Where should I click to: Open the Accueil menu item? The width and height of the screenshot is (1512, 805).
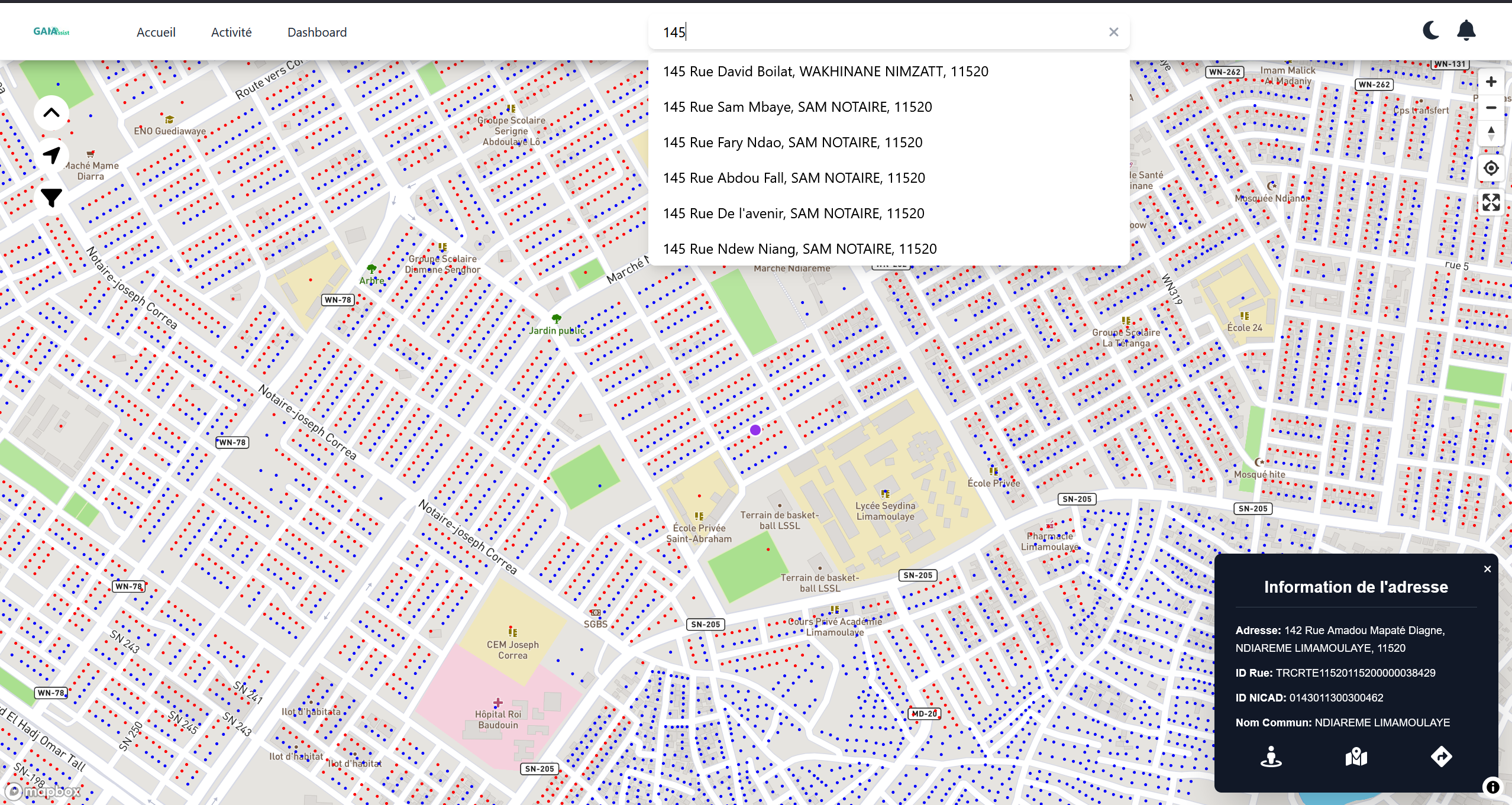tap(156, 32)
